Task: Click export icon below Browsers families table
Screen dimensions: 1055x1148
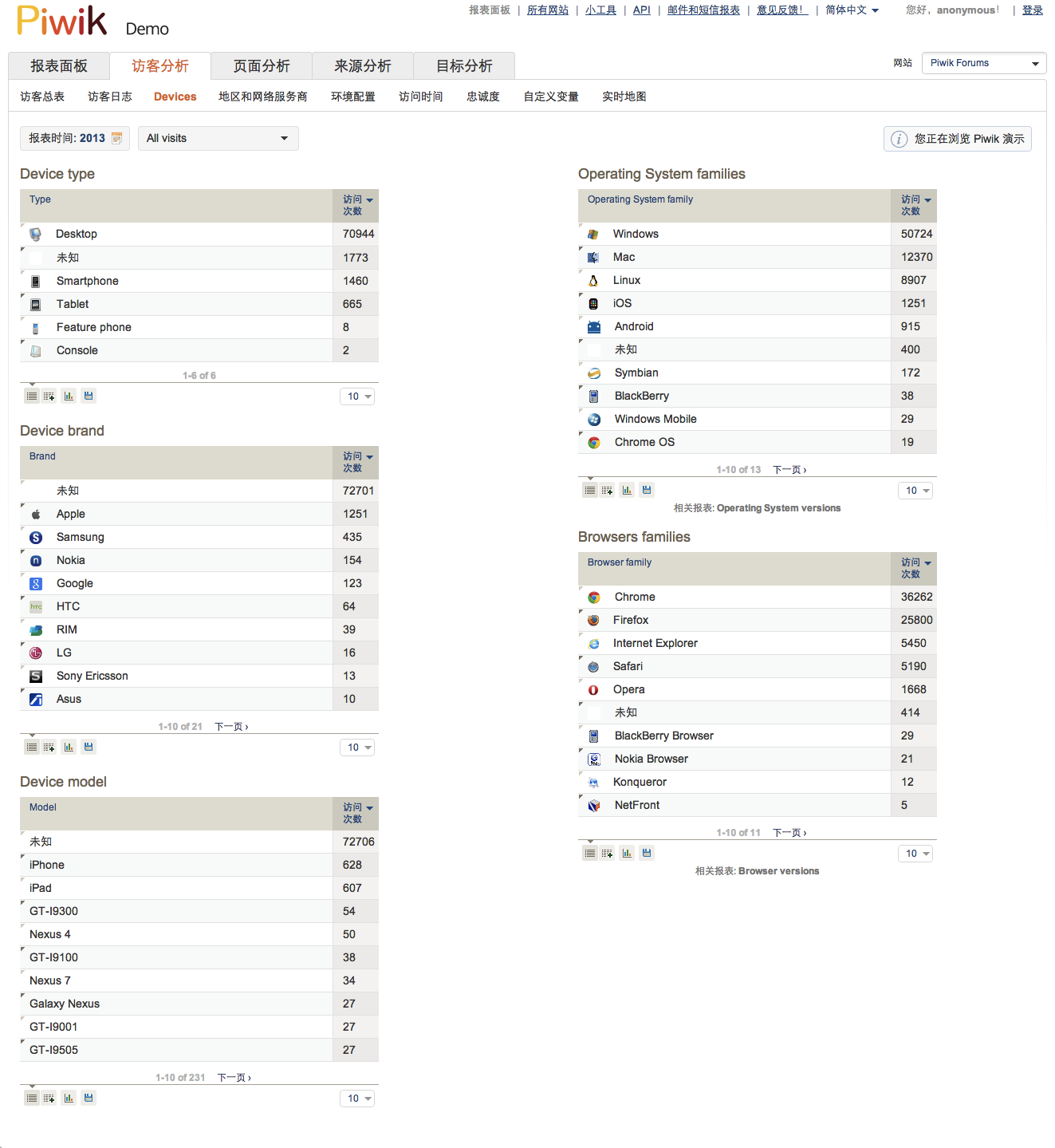Action: click(x=647, y=853)
